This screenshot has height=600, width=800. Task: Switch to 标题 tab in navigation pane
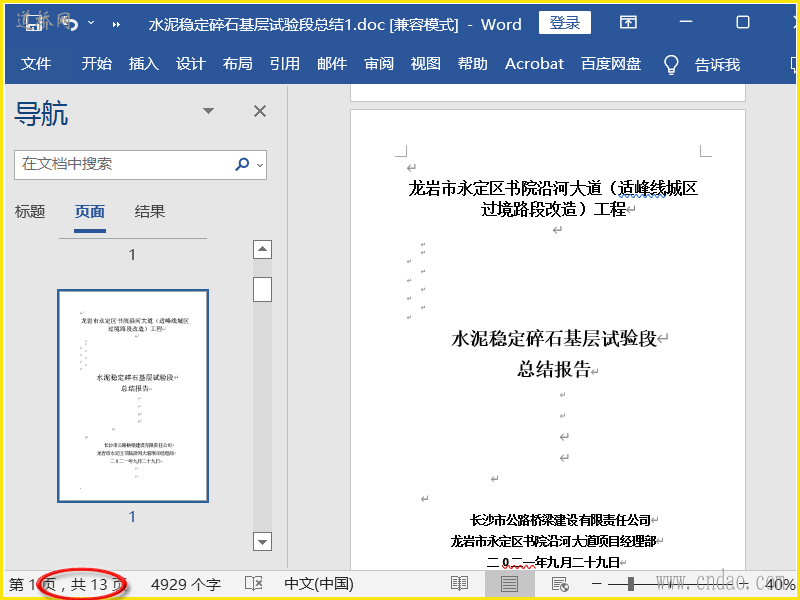(x=30, y=211)
